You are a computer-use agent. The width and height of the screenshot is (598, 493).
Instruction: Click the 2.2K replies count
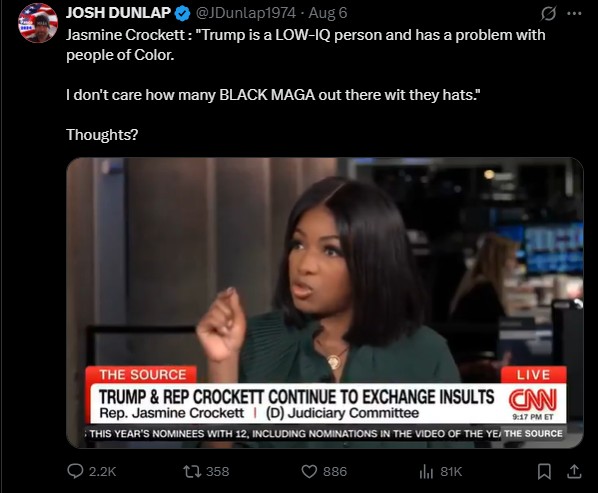102,472
